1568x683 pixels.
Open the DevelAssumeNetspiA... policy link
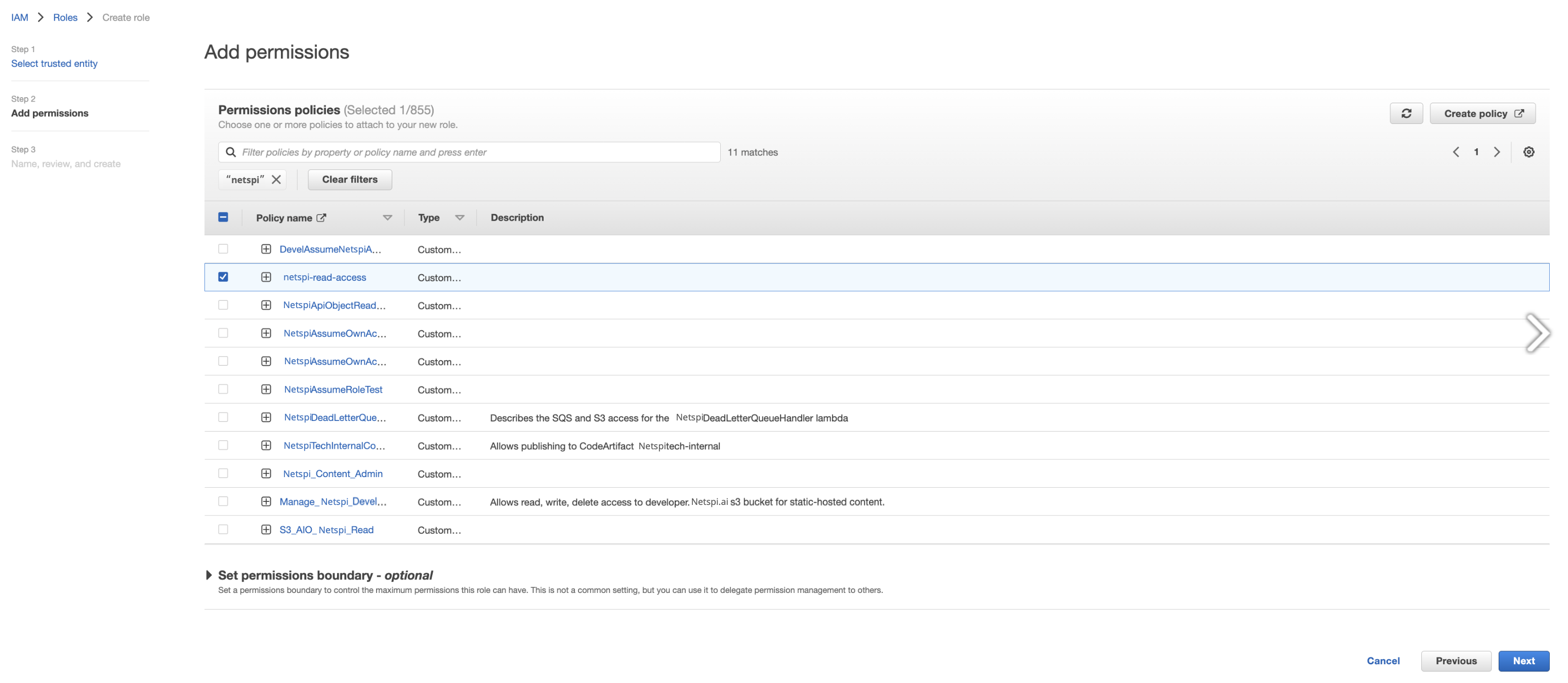(330, 249)
